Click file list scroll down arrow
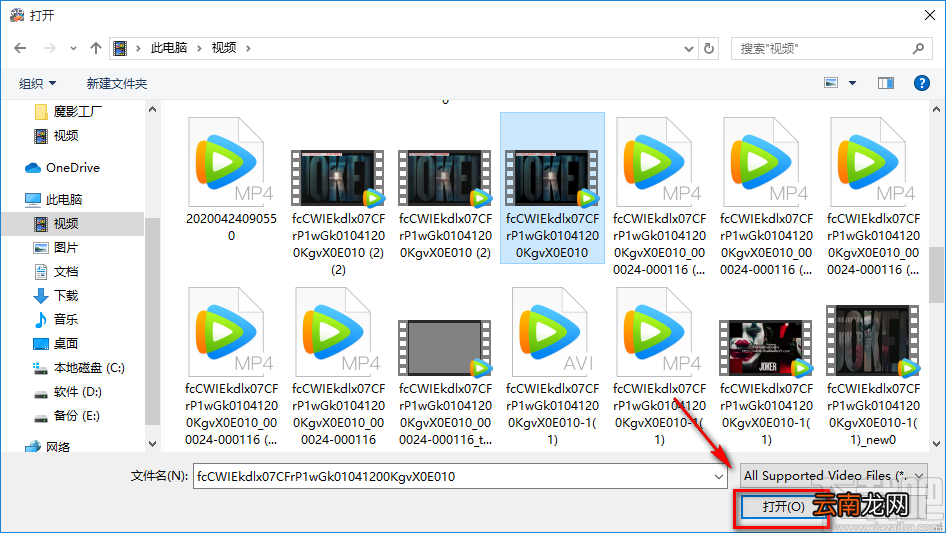The width and height of the screenshot is (946, 533). click(x=936, y=444)
